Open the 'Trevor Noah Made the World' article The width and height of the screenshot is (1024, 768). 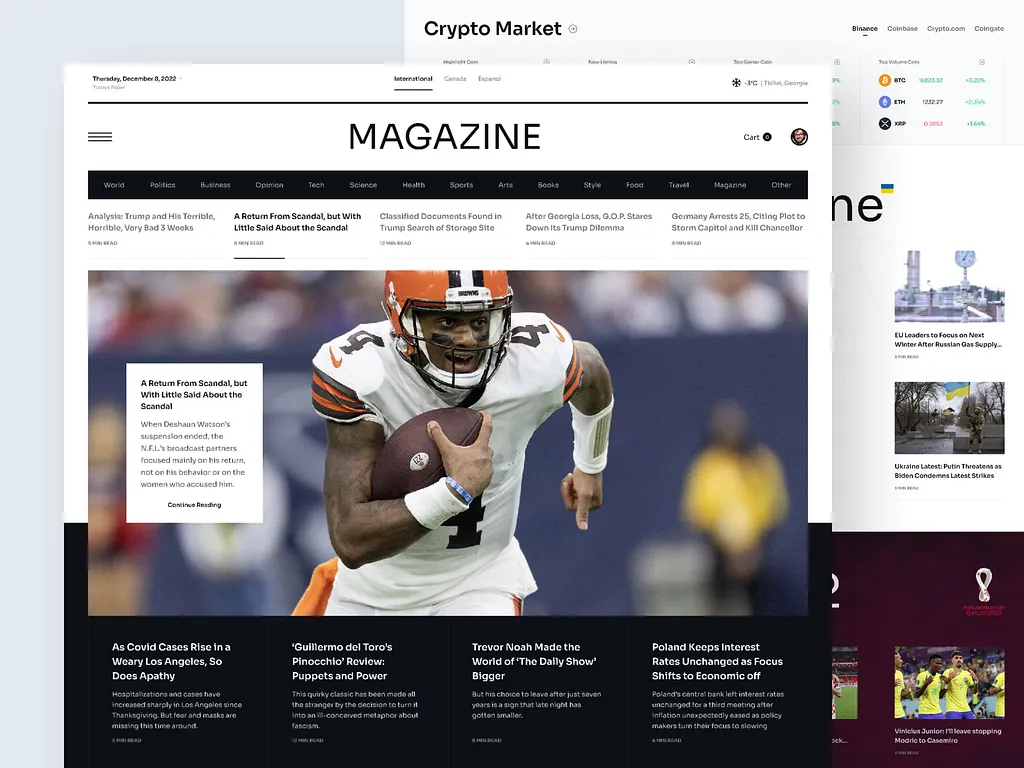tap(534, 661)
